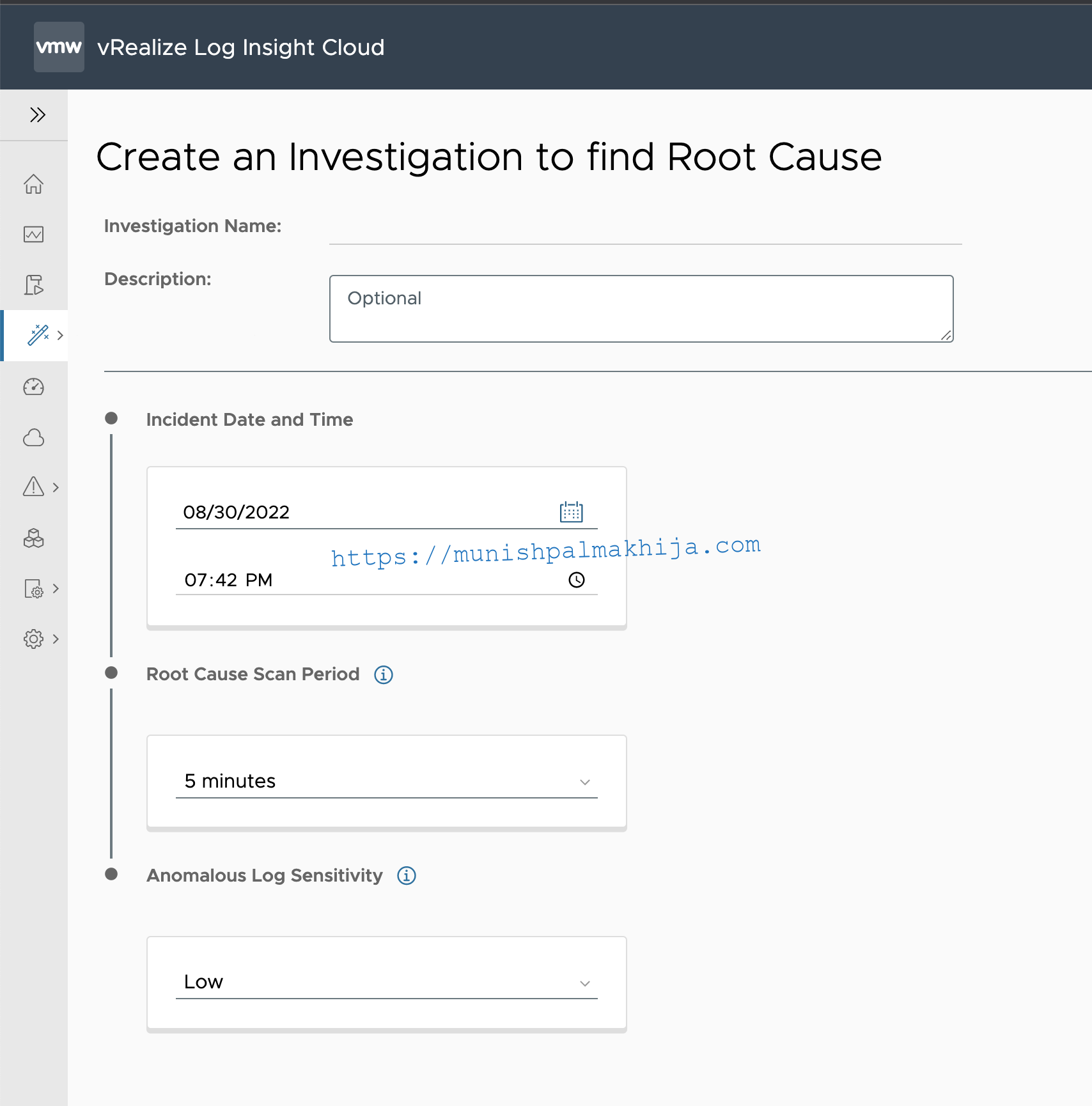This screenshot has width=1092, height=1106.
Task: Click the Description optional text area
Action: 641,309
